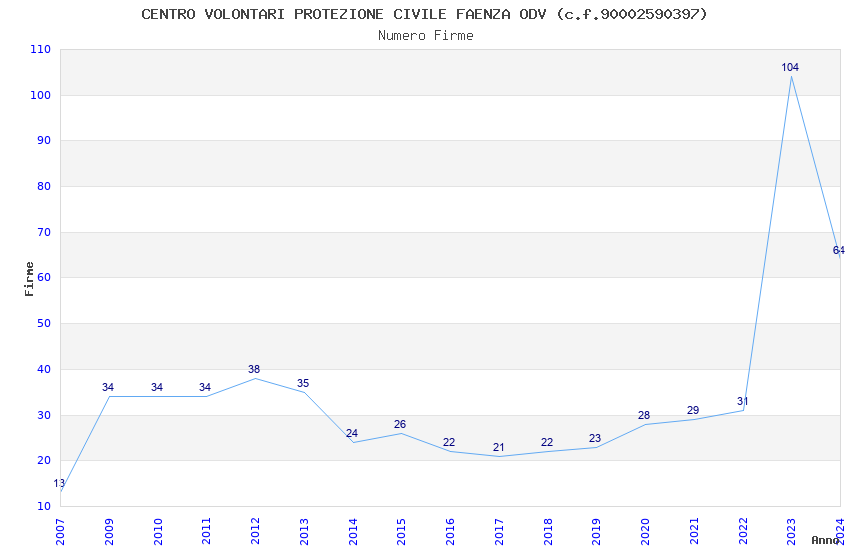850x550 pixels.
Task: Click the x-axis year 2015
Action: tap(401, 532)
